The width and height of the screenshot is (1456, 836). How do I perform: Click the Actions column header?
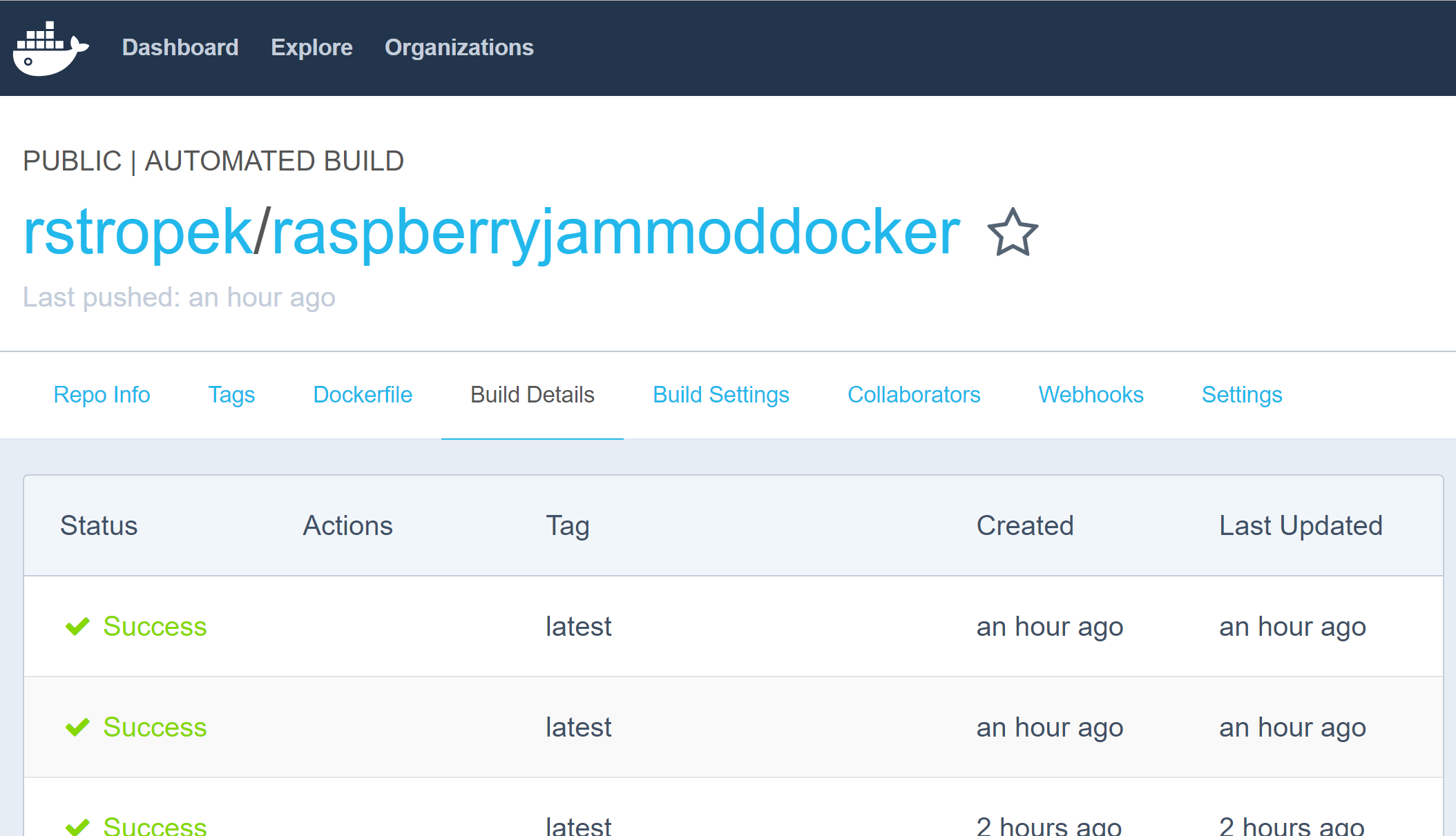tap(347, 525)
